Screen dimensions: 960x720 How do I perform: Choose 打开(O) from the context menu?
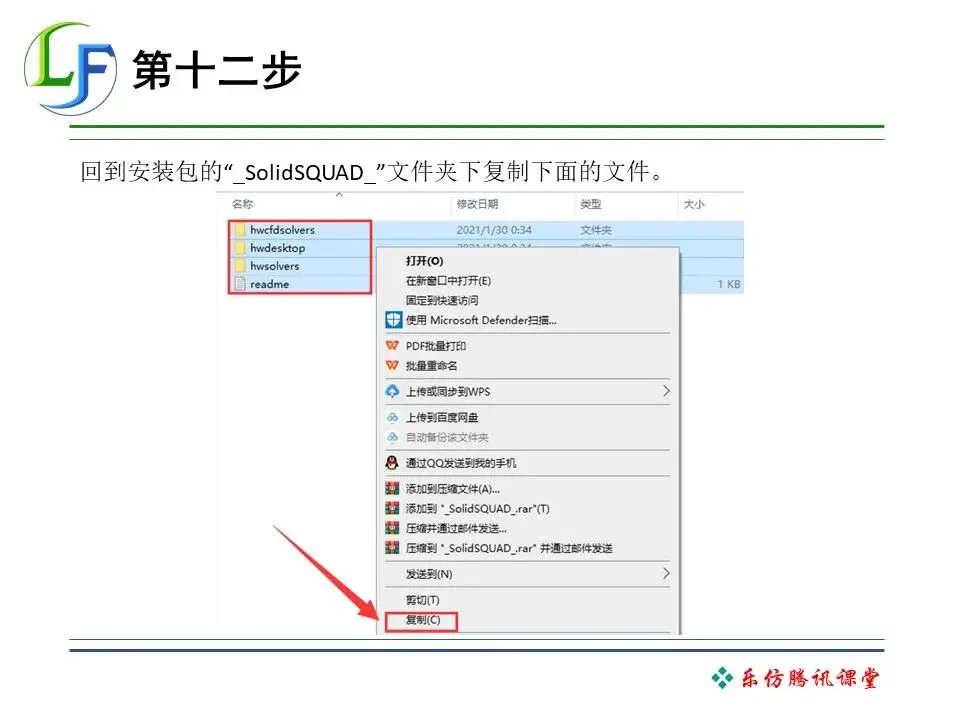424,261
